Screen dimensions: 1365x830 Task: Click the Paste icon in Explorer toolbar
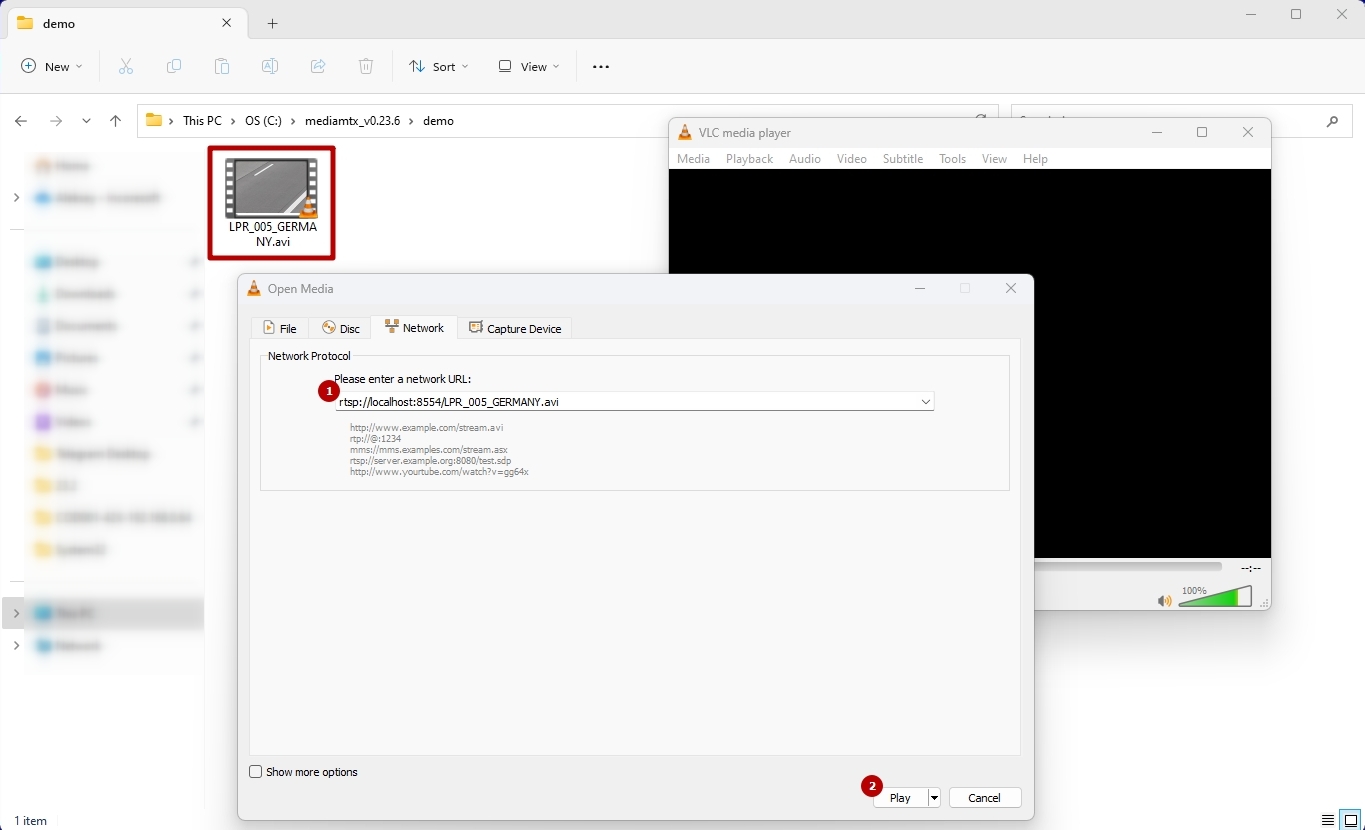tap(222, 66)
